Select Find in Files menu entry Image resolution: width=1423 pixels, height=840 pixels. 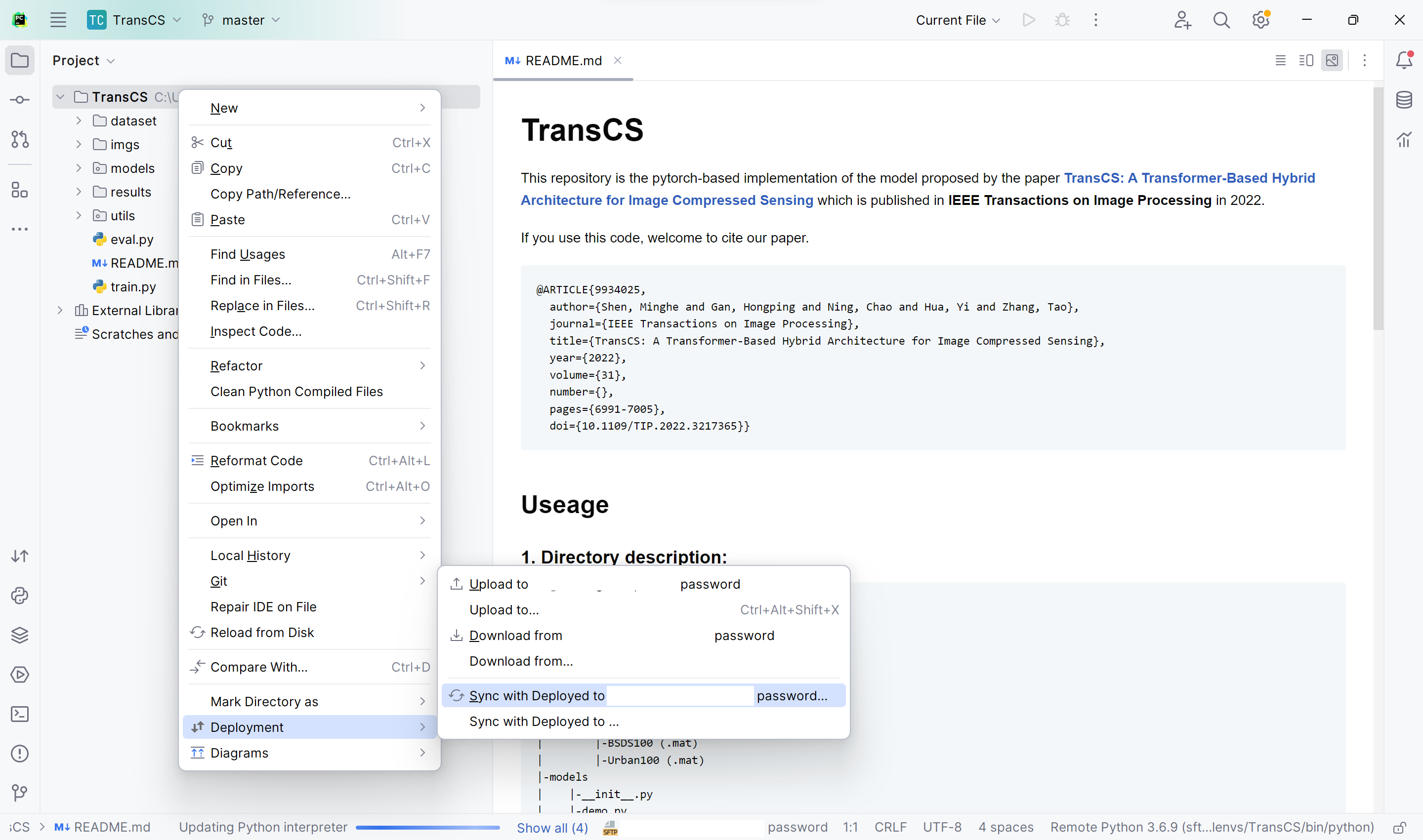pyautogui.click(x=310, y=280)
